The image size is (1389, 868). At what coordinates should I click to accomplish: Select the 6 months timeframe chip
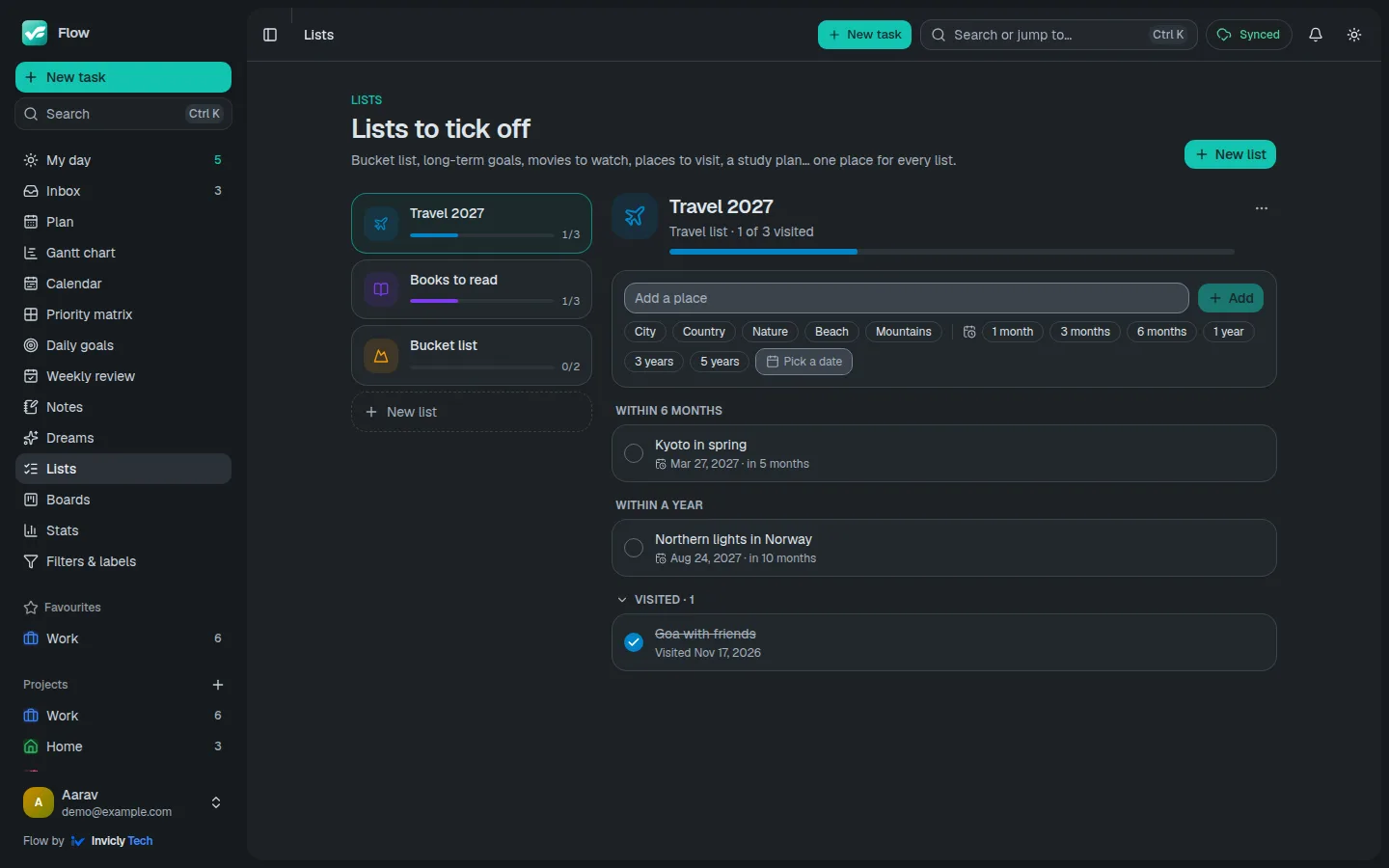coord(1161,332)
